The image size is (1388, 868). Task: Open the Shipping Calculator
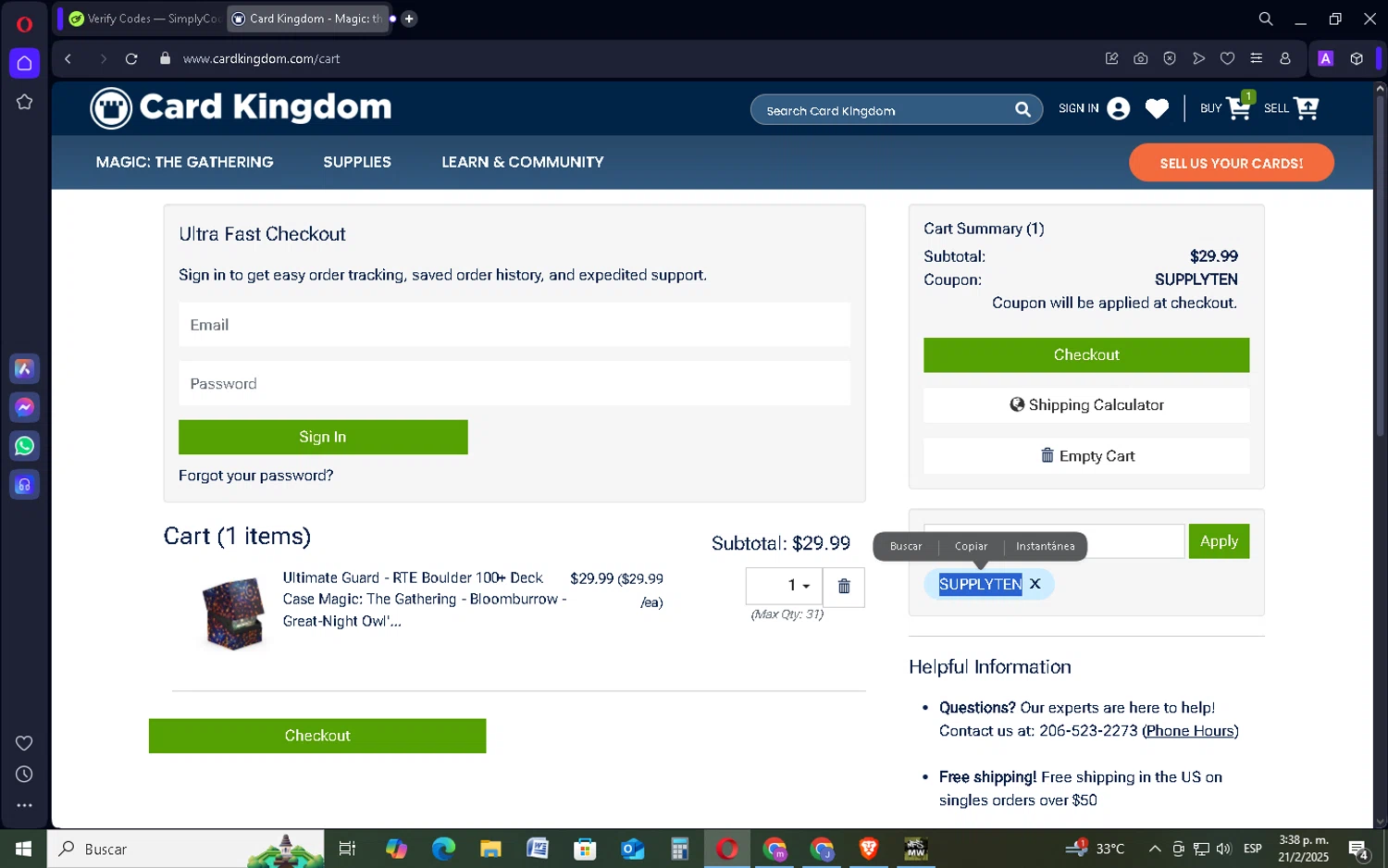coord(1086,405)
